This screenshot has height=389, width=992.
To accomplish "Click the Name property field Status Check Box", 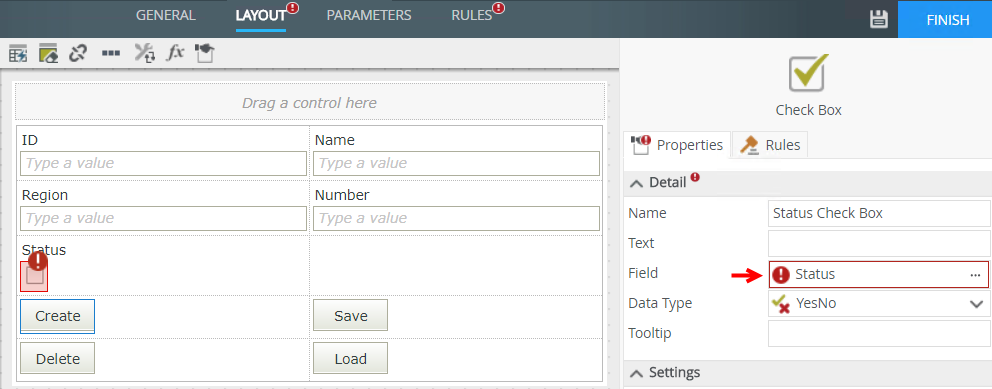I will coord(879,213).
